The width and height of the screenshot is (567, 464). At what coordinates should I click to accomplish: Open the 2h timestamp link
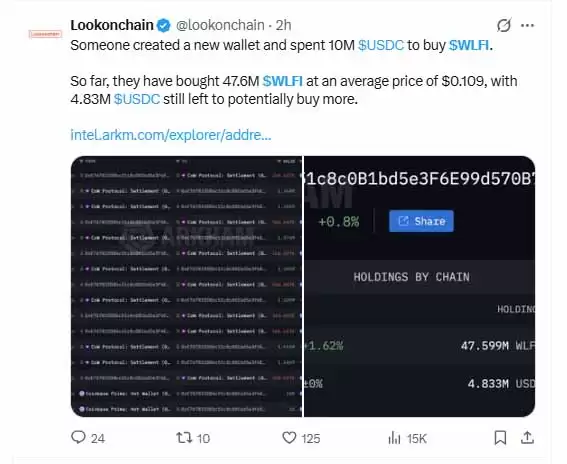(284, 25)
